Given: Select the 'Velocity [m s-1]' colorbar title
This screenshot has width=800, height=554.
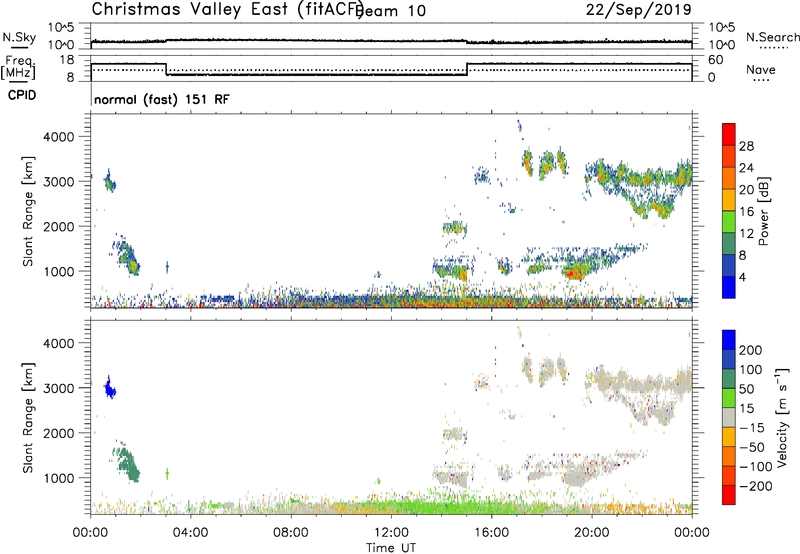Looking at the screenshot, I should (x=781, y=417).
